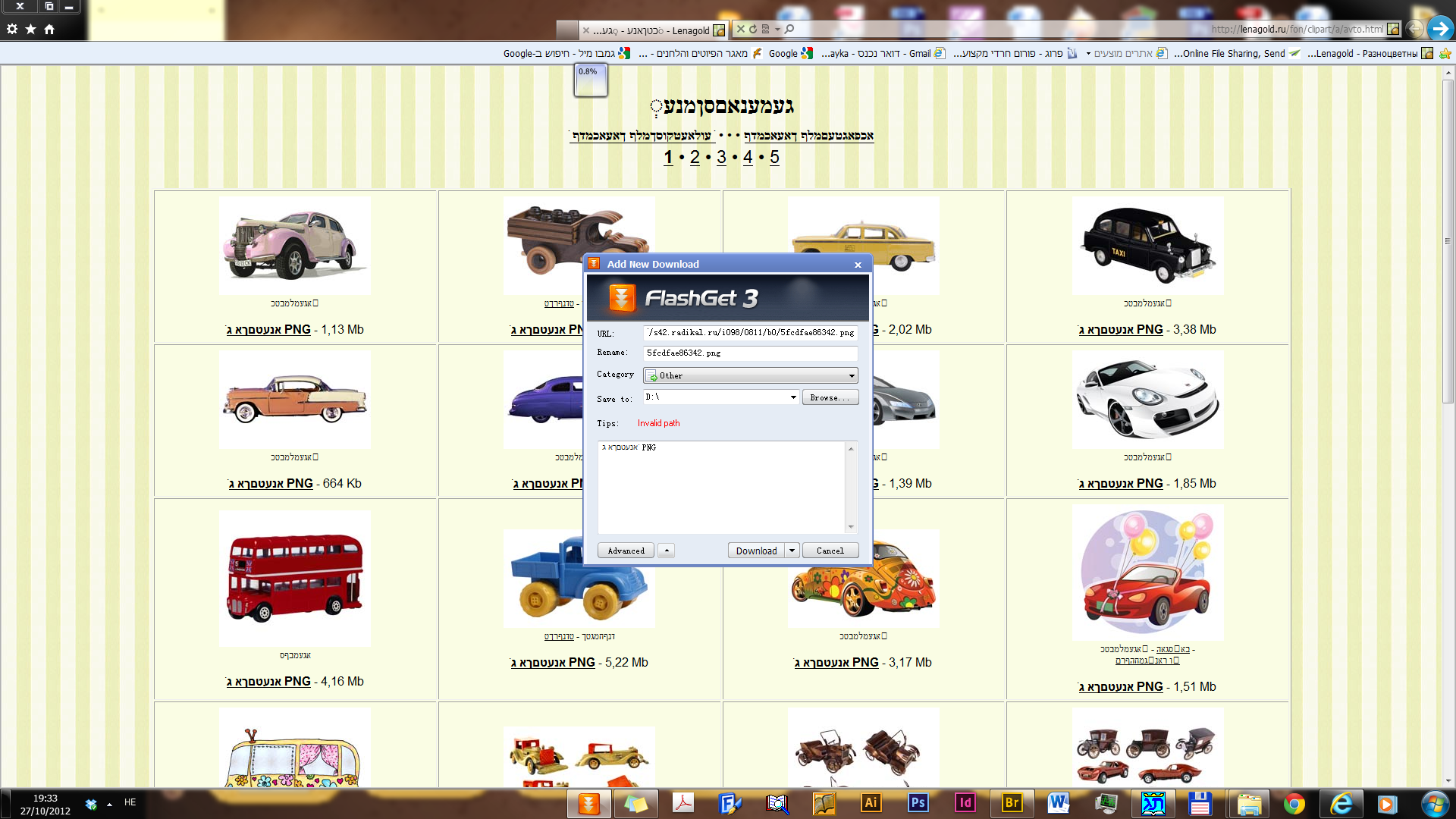Screen dimensions: 1456x819
Task: Open Adobe Photoshop from the taskbar
Action: 918,803
